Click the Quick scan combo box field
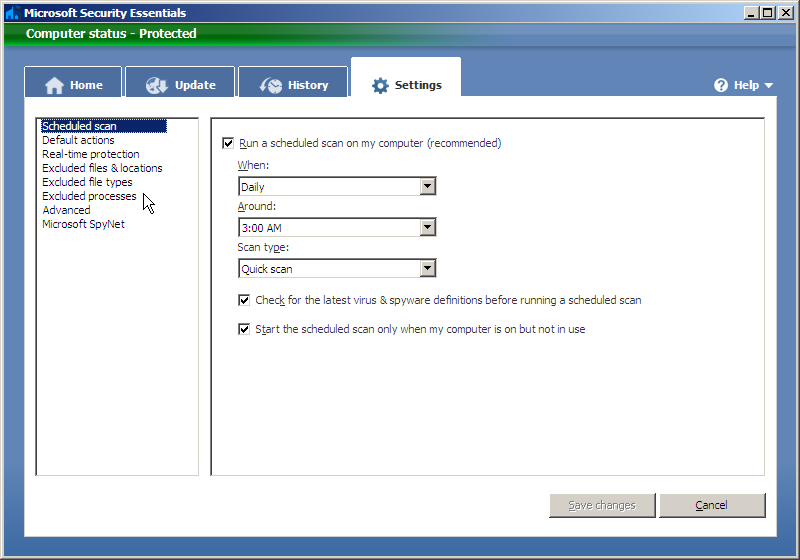The width and height of the screenshot is (800, 560). (337, 268)
